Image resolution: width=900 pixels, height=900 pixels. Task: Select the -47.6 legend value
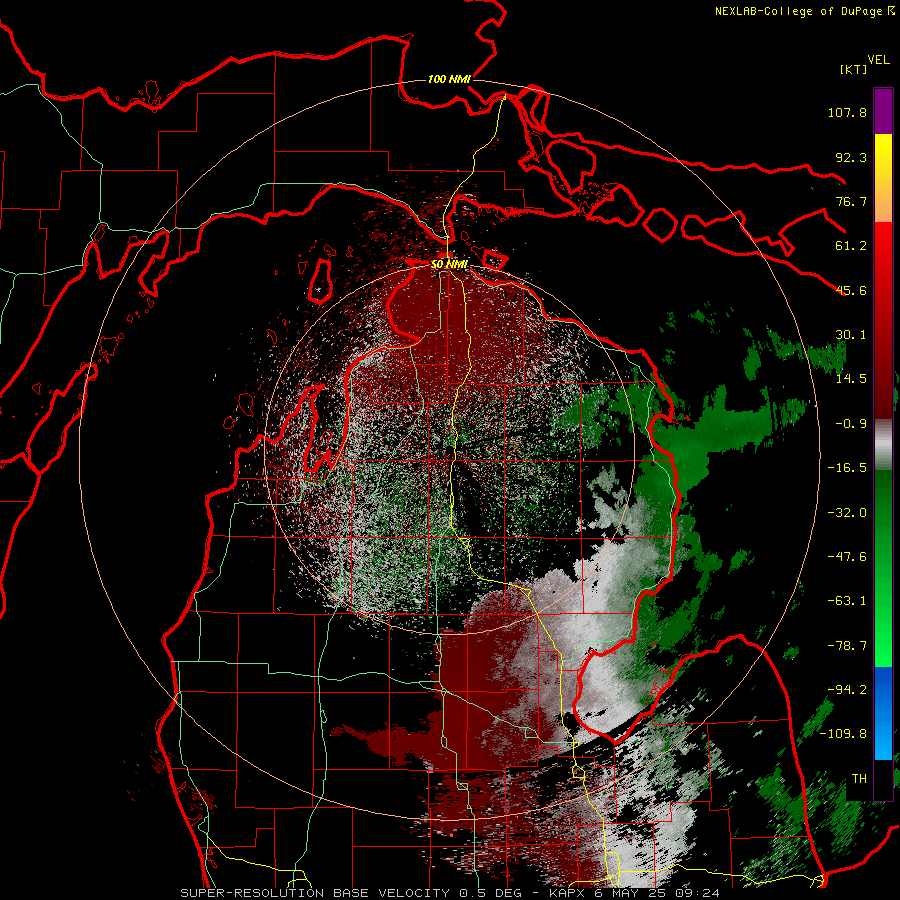pyautogui.click(x=847, y=557)
